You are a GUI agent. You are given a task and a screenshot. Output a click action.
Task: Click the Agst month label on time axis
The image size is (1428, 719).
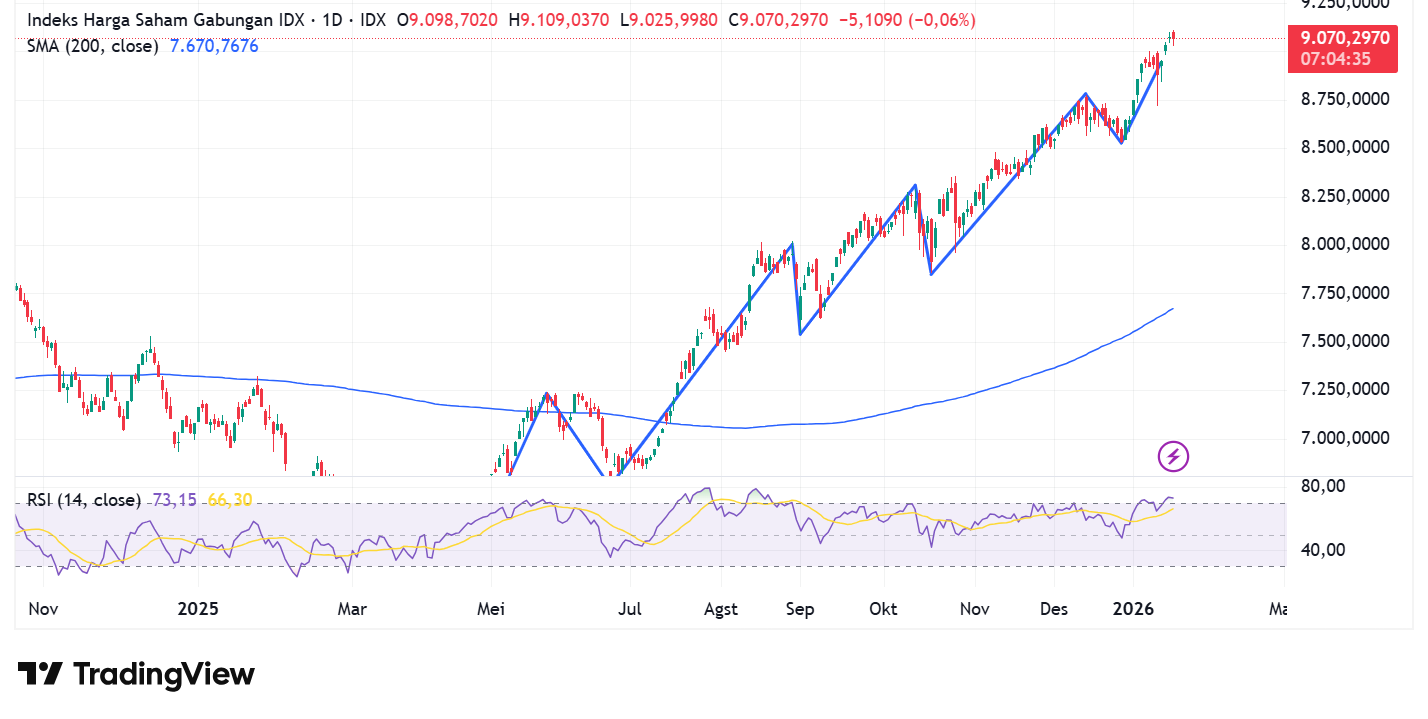[721, 608]
